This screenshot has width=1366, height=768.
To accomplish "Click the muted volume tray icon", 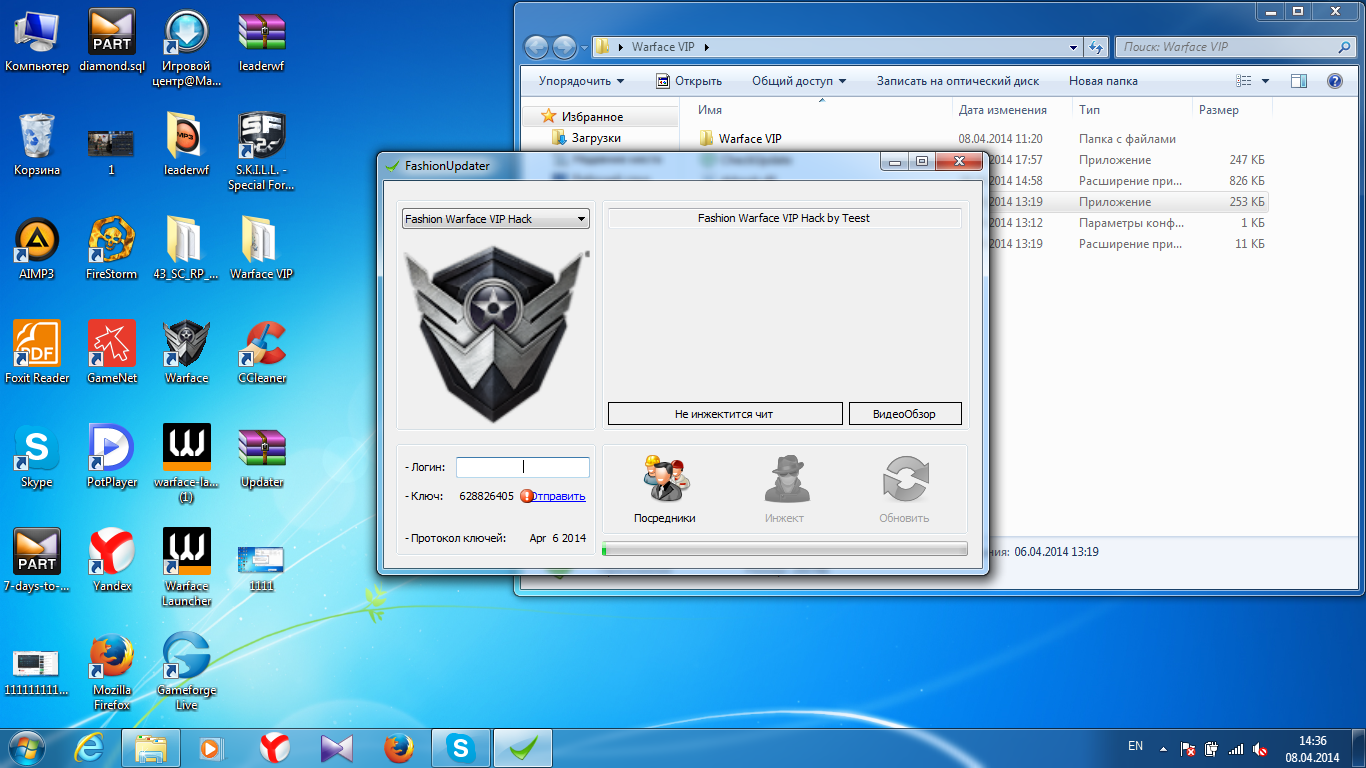I will (x=1260, y=747).
